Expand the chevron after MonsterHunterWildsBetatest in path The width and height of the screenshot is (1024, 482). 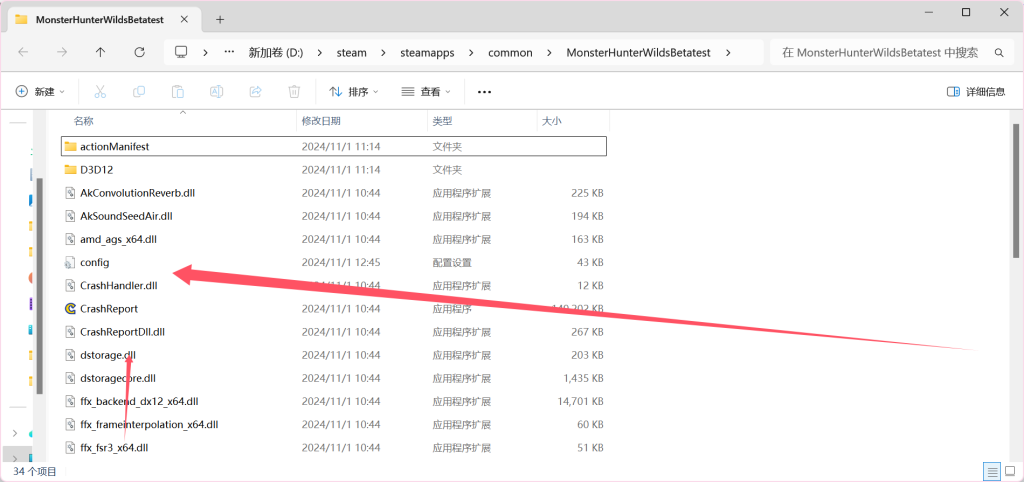click(729, 53)
